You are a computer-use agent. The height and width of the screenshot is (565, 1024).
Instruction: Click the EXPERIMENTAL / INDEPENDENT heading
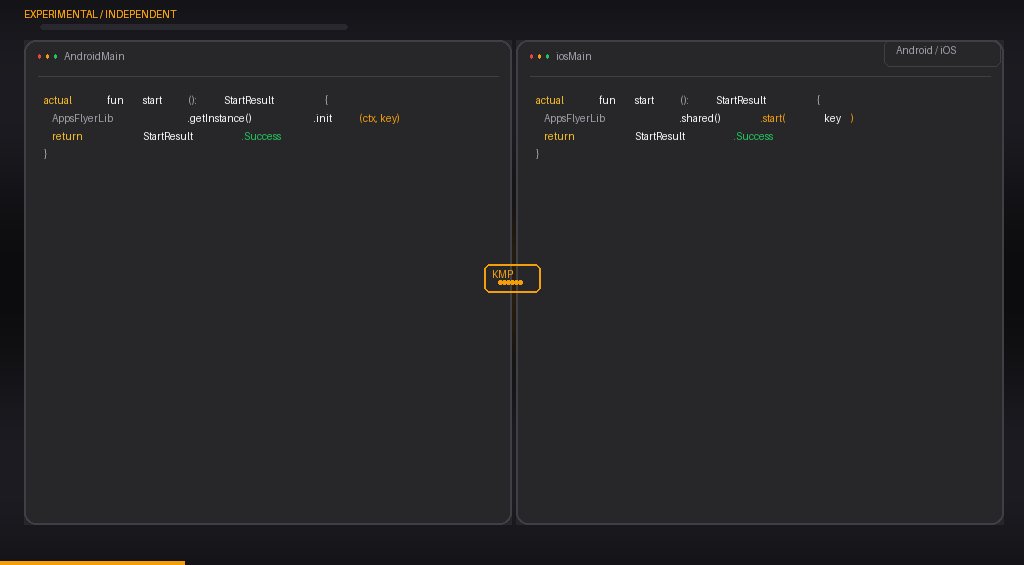tap(100, 14)
